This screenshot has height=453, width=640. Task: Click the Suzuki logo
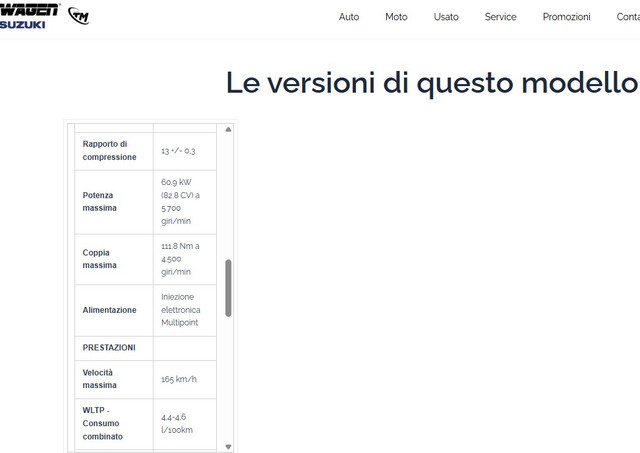22,24
